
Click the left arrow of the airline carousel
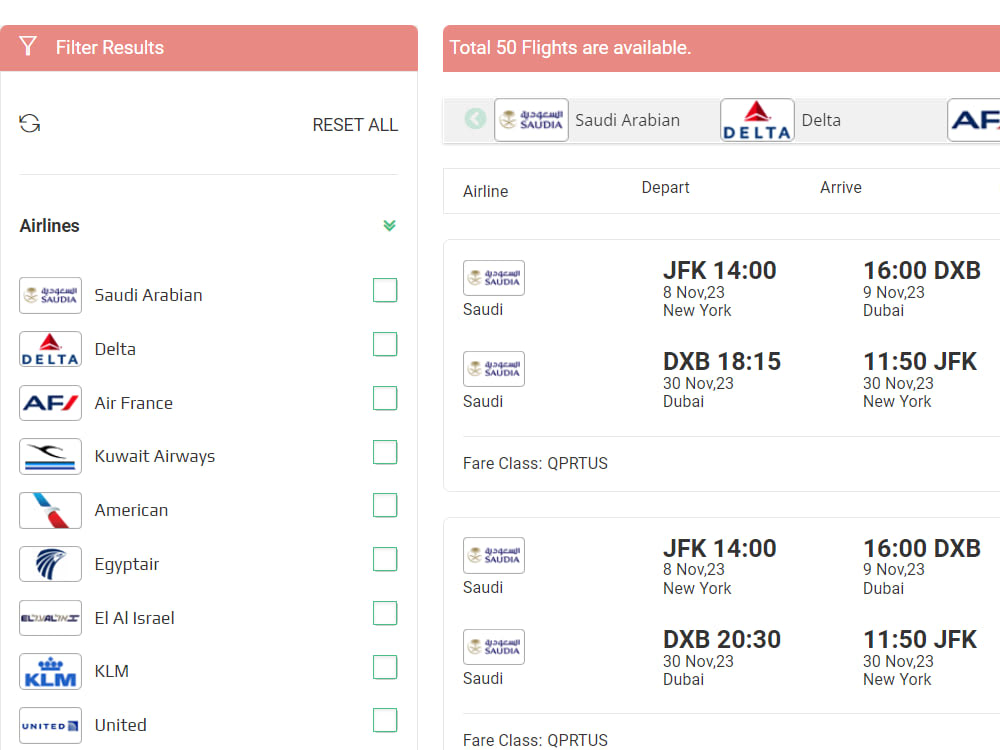tap(475, 118)
